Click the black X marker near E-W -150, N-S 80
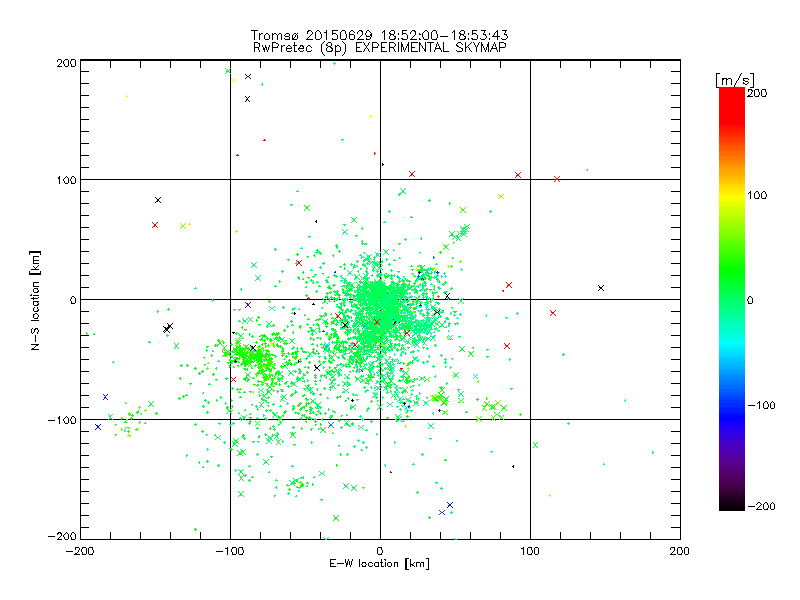Screen dimensions: 800x600 [158, 200]
